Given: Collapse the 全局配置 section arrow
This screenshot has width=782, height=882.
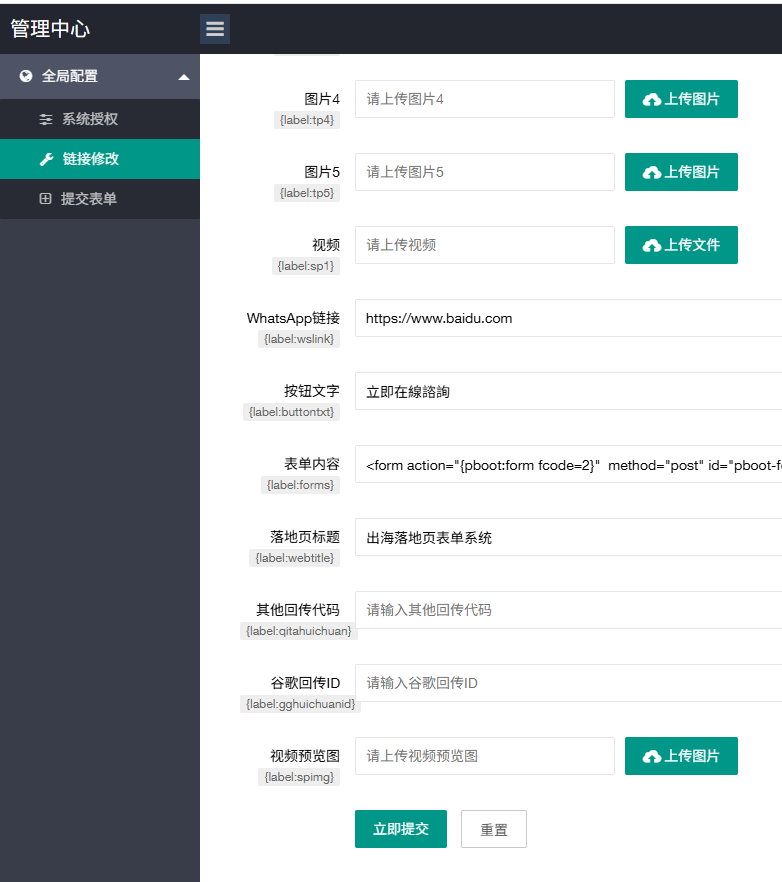Looking at the screenshot, I should point(184,77).
